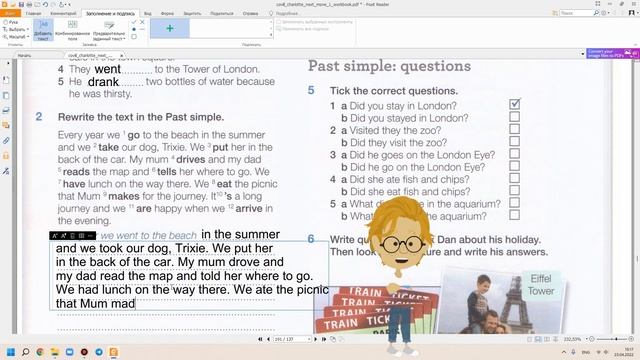Open the signatures pen panel in left sidebar
This screenshot has height=360, width=640.
[x=6, y=171]
